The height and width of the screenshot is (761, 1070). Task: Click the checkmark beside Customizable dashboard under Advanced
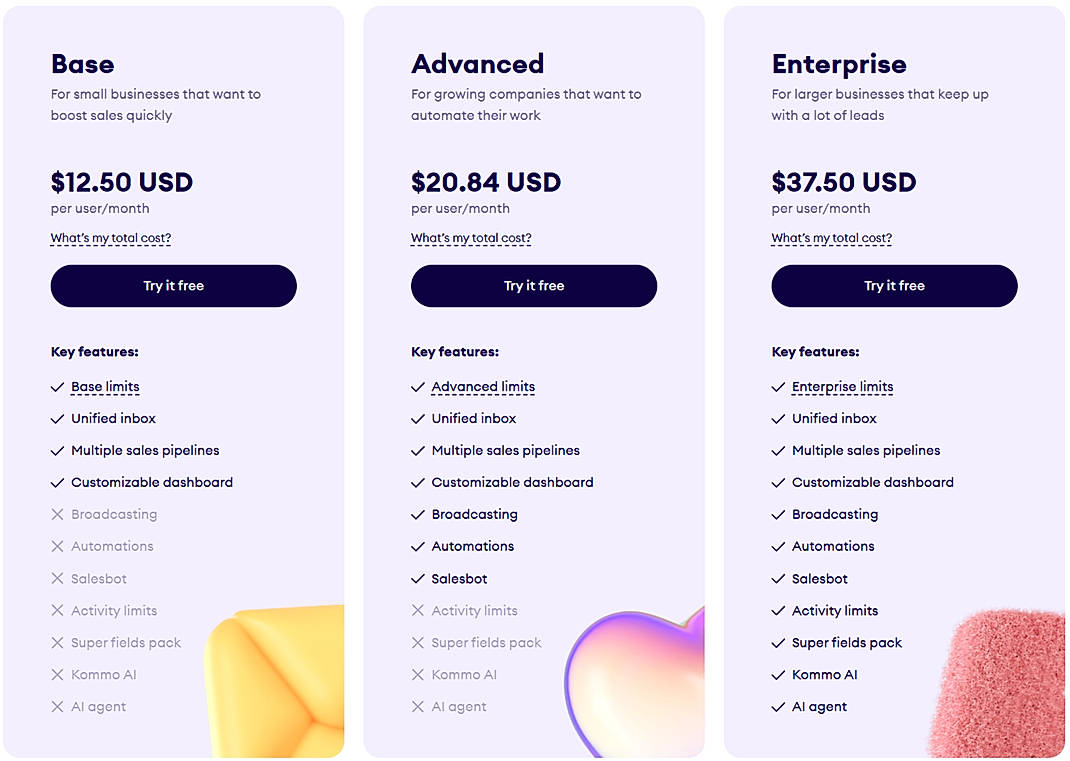pyautogui.click(x=417, y=482)
